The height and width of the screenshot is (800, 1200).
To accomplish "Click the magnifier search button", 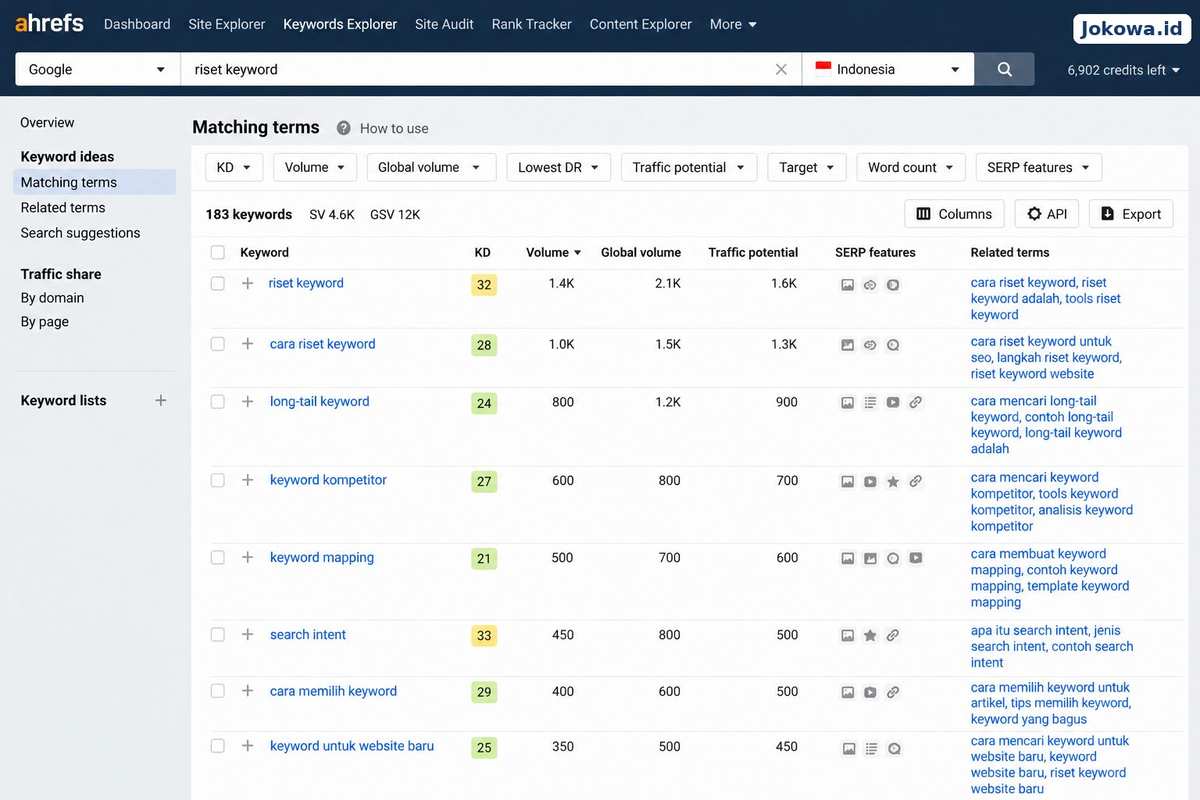I will tap(1005, 70).
